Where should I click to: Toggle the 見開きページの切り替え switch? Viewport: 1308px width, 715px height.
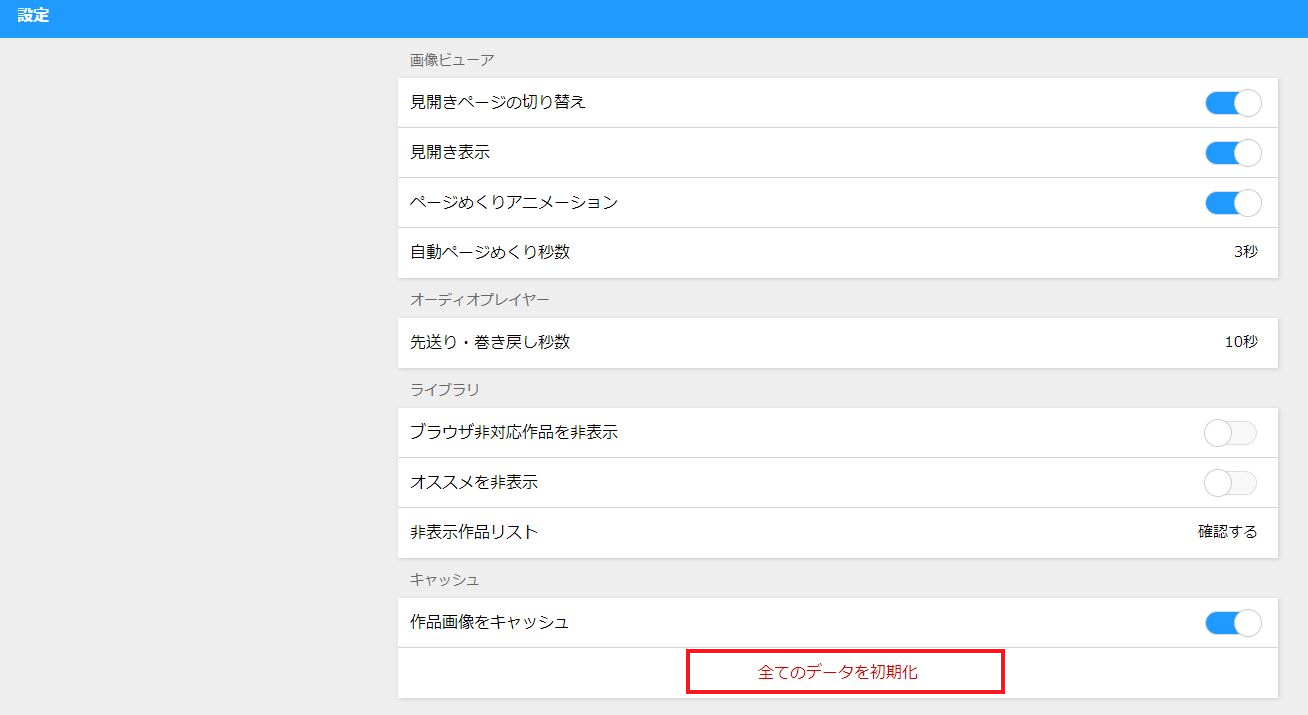click(x=1232, y=103)
